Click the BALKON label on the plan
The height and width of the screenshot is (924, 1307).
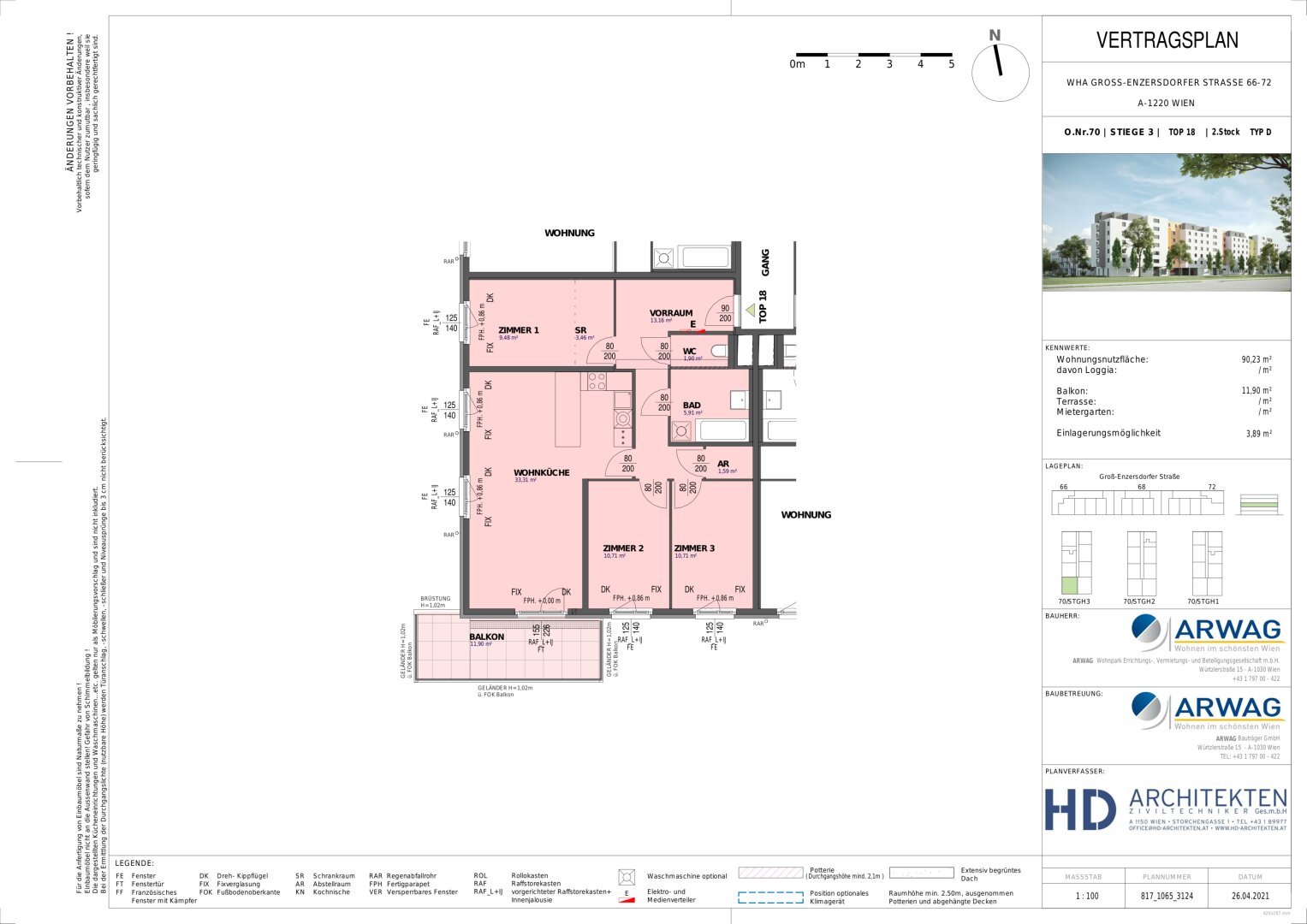[486, 637]
